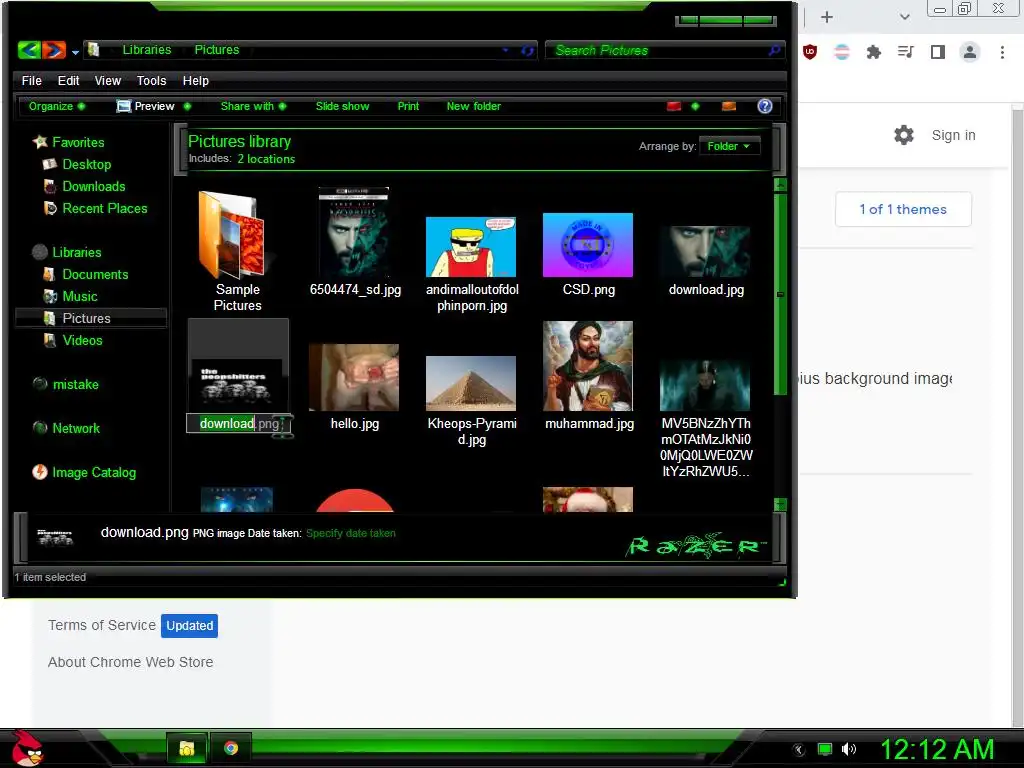Select the Sample Pictures folder

tap(238, 251)
